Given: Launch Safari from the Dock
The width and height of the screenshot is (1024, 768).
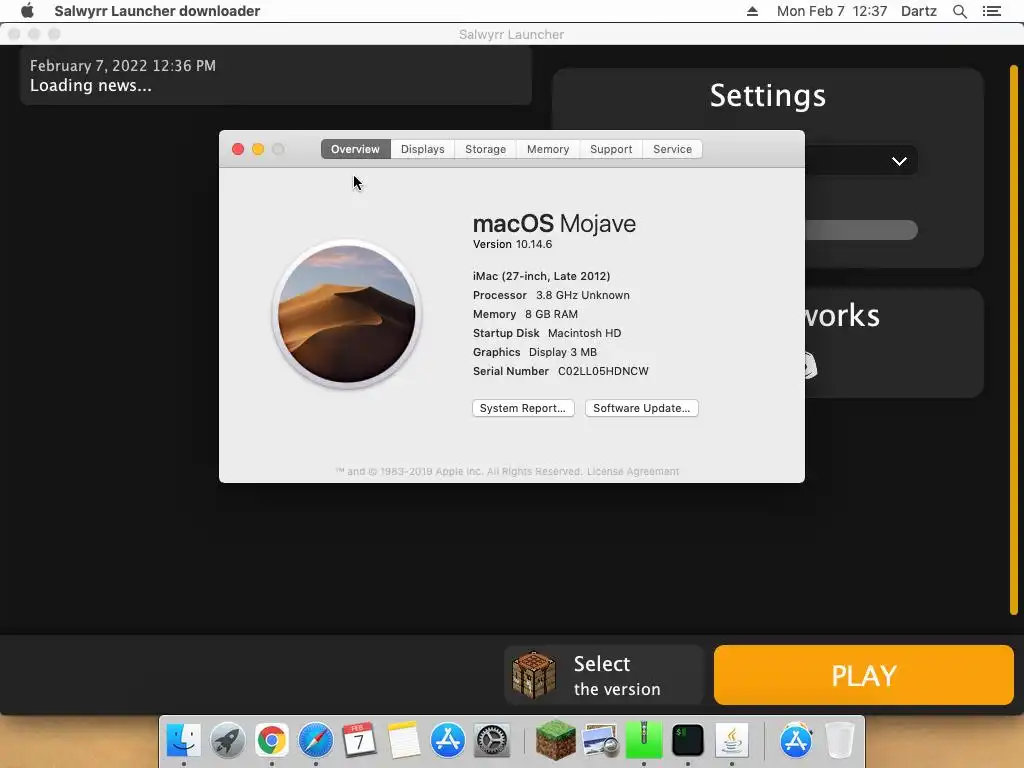Looking at the screenshot, I should 315,741.
